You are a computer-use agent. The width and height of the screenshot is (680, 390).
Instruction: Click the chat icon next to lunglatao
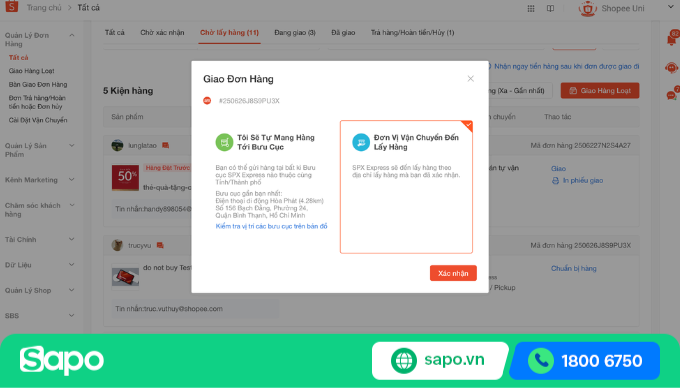(x=165, y=145)
